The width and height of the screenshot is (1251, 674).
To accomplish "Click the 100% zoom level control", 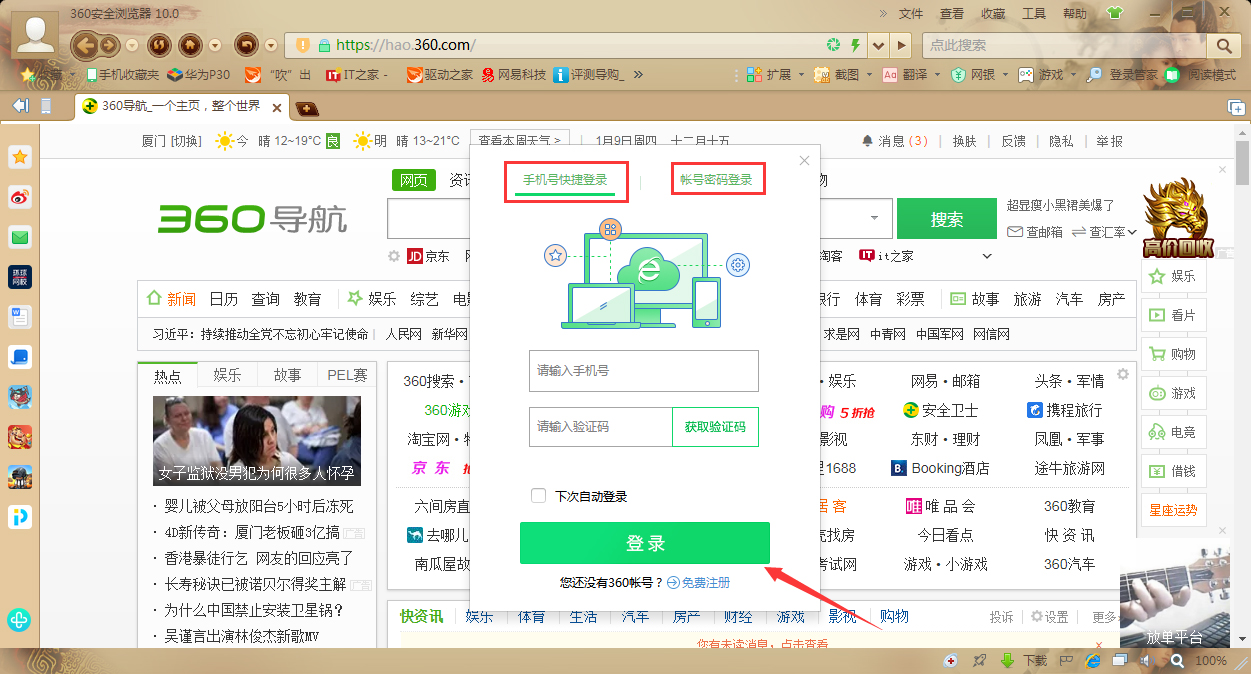I will [1210, 660].
